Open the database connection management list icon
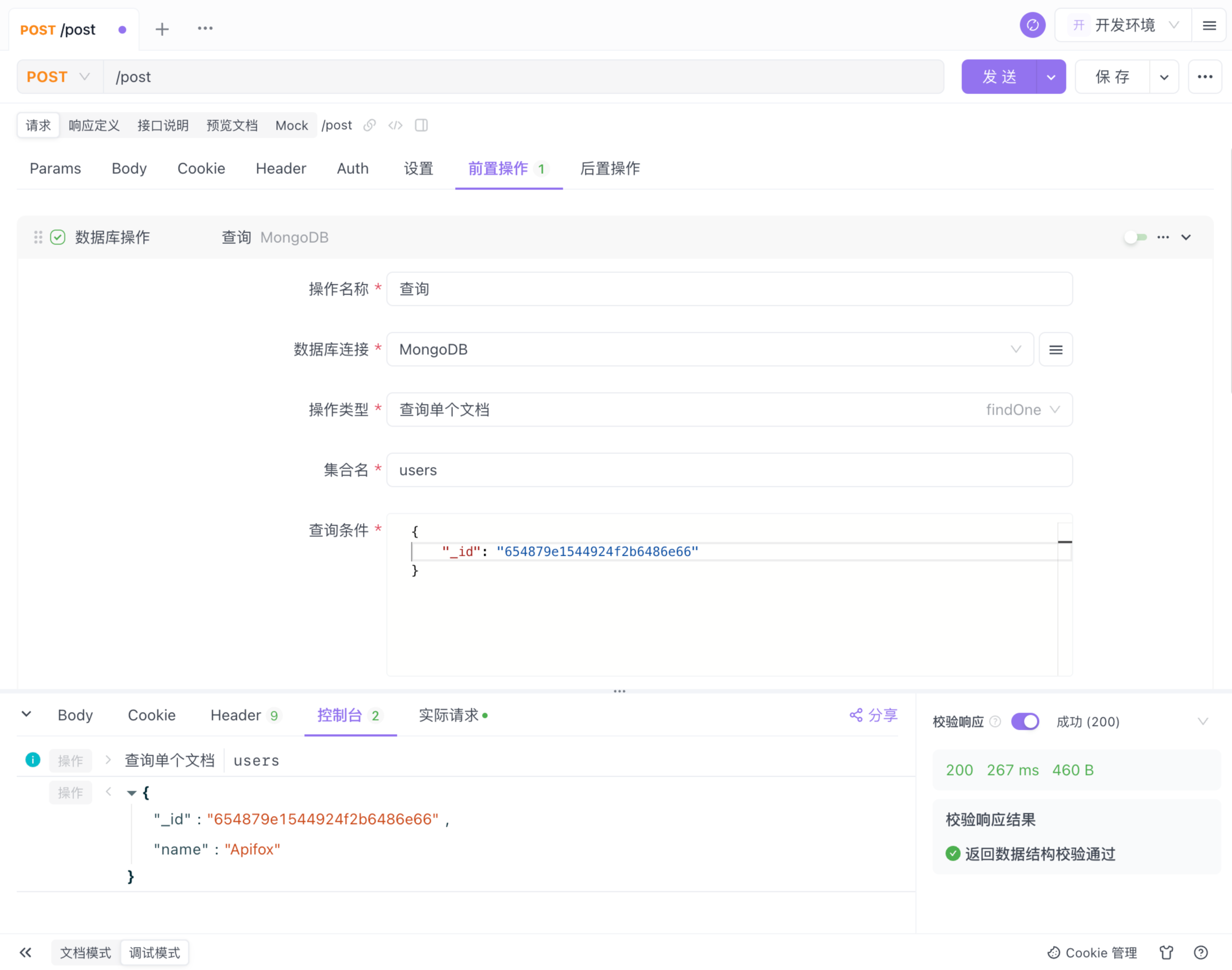 (x=1055, y=349)
